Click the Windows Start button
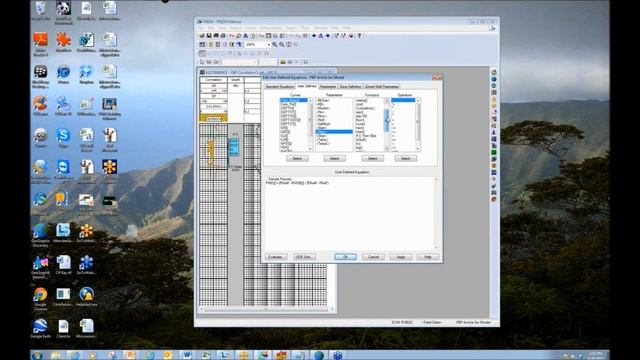 [x=37, y=355]
